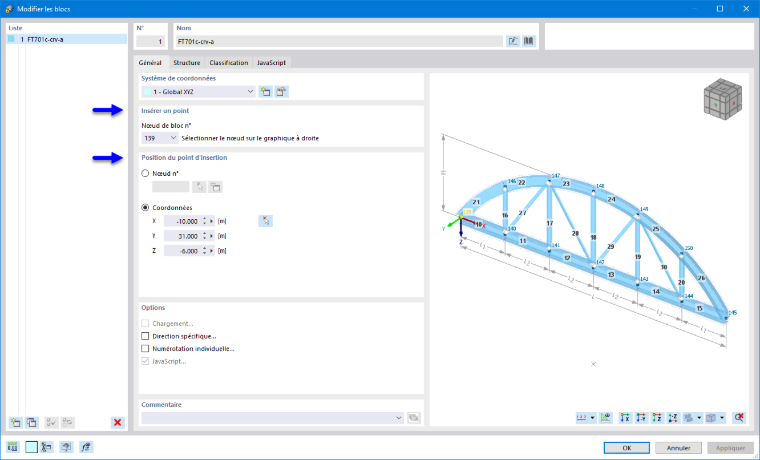
Task: Set the preview to view in Z direction
Action: 657,418
